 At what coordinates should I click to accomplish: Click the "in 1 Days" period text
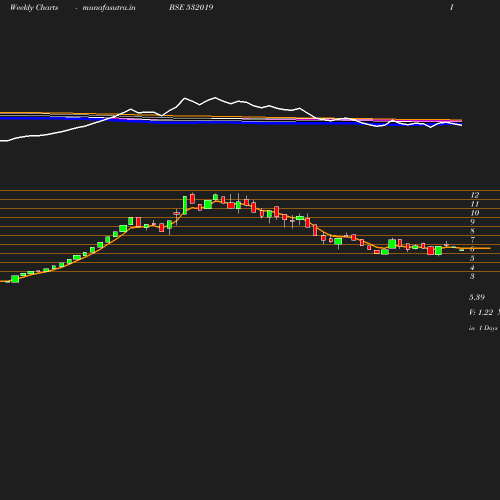483,328
